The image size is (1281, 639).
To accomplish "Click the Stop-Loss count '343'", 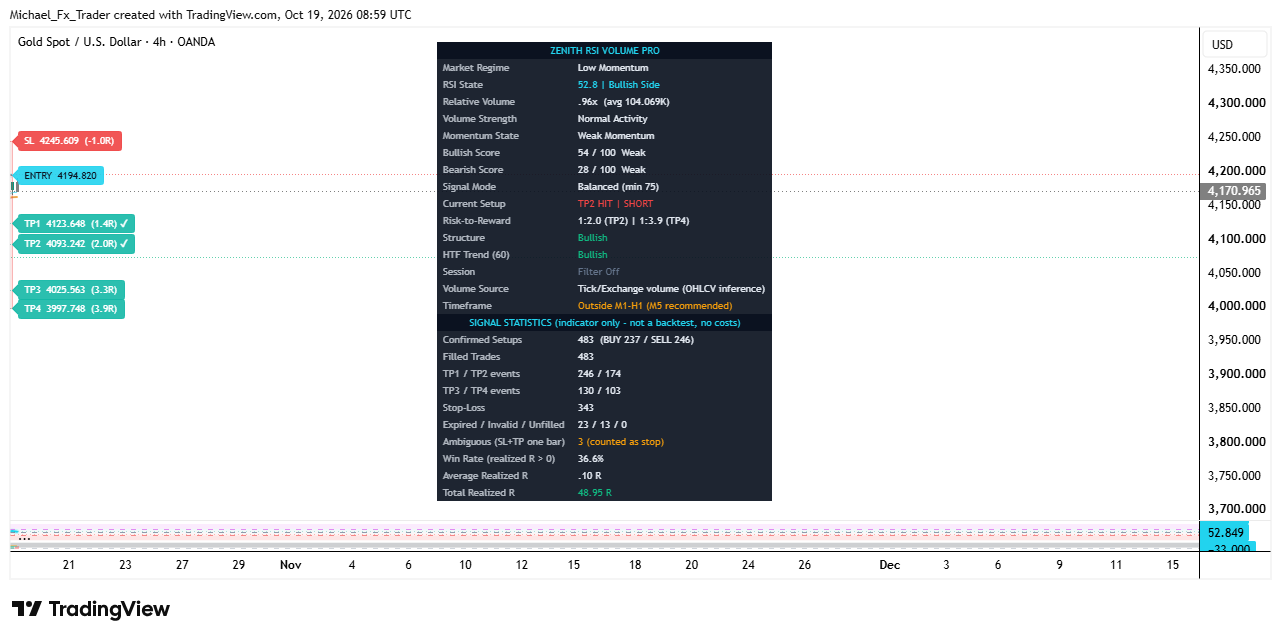I will tap(586, 408).
